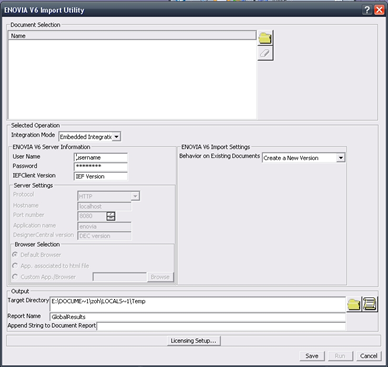Click the Custom App./Browser path field

click(x=120, y=277)
